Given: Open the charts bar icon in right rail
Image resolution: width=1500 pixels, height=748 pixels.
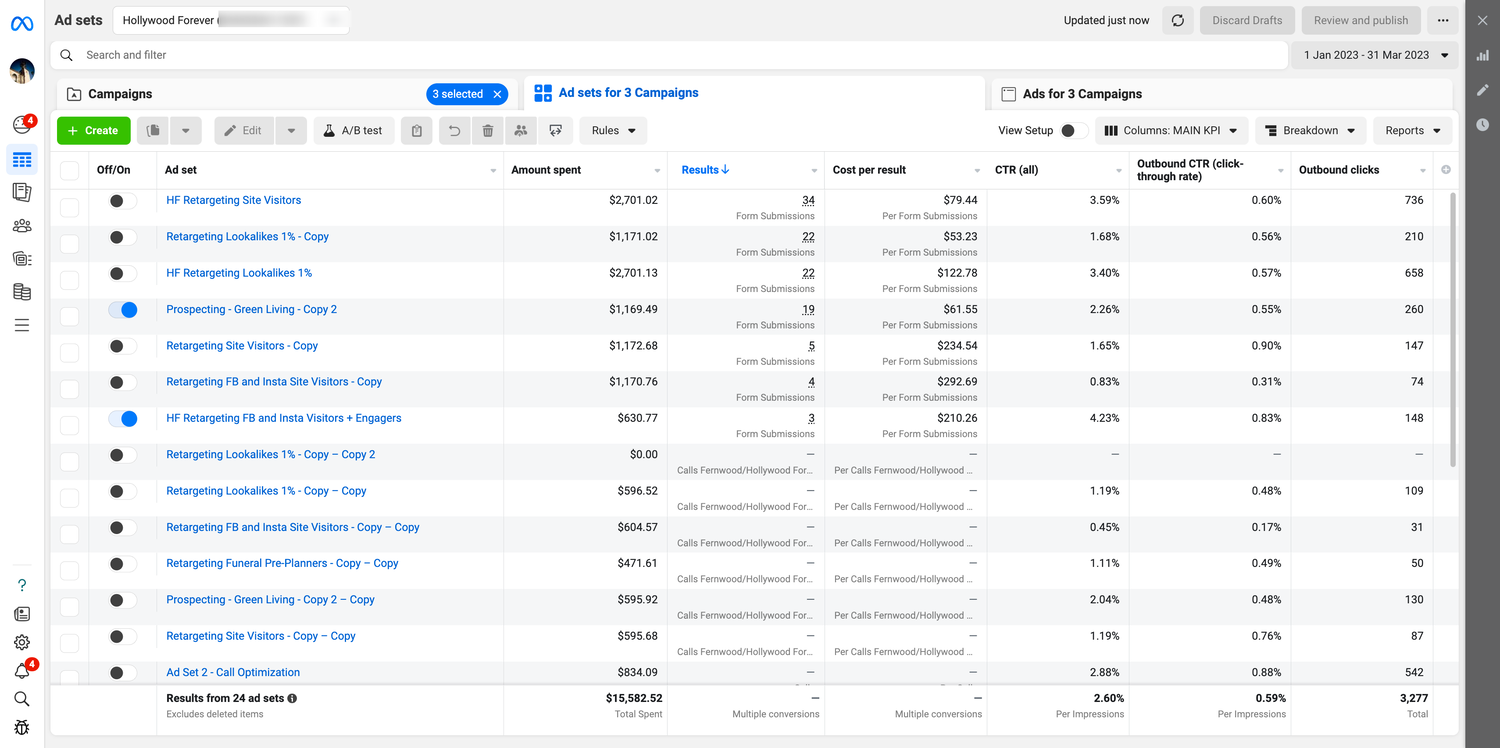Looking at the screenshot, I should (1483, 56).
